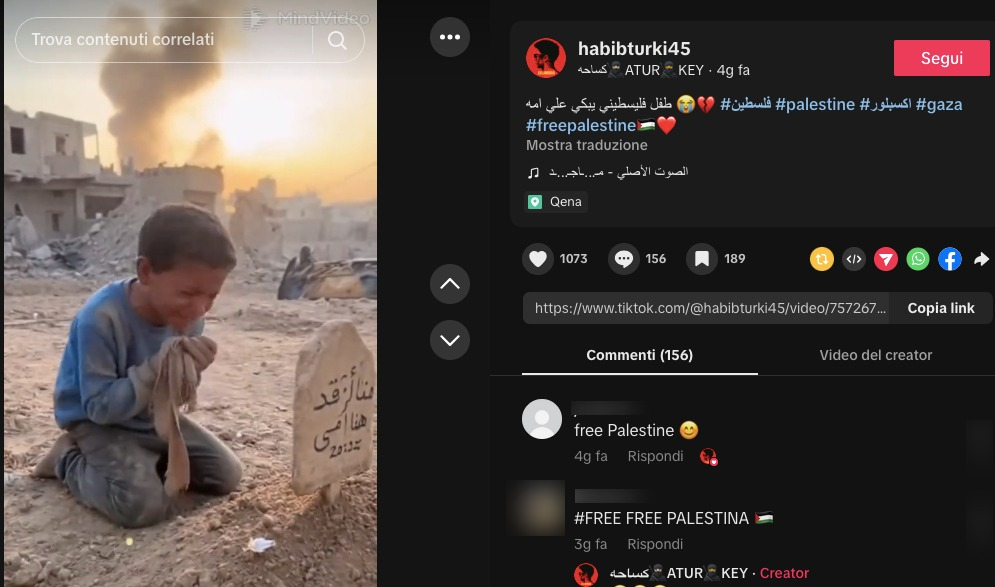This screenshot has height=587, width=995.
Task: Follow habibturki45 with Segui button
Action: coord(942,58)
